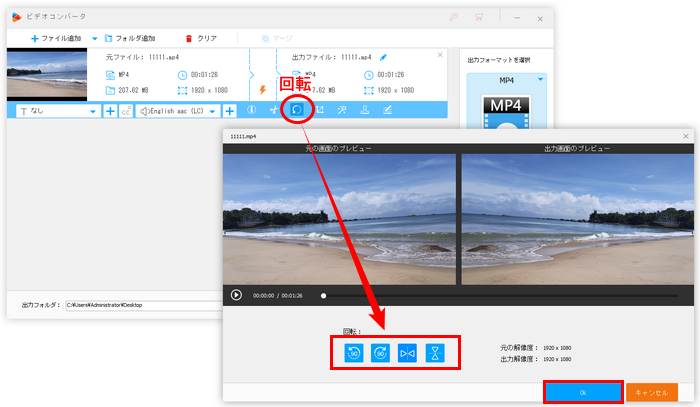This screenshot has height=407, width=700.
Task: Play the preview video
Action: pos(236,295)
